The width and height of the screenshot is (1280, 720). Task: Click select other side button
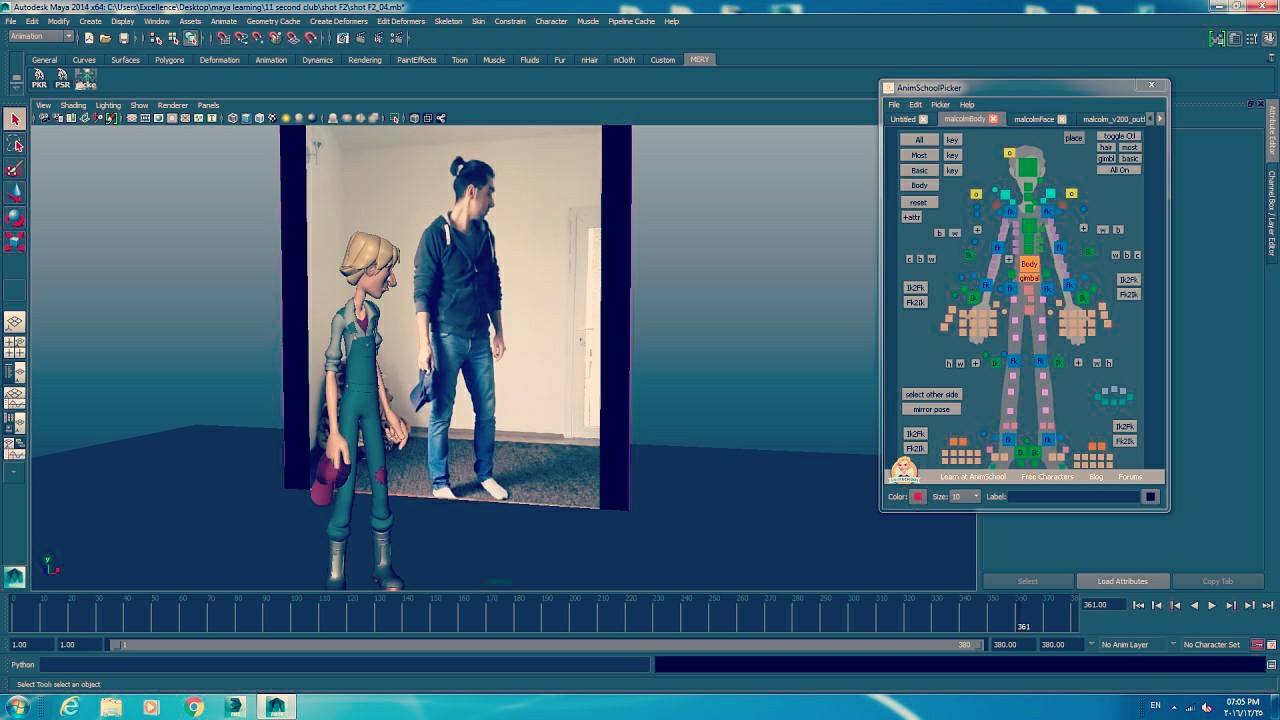[931, 394]
